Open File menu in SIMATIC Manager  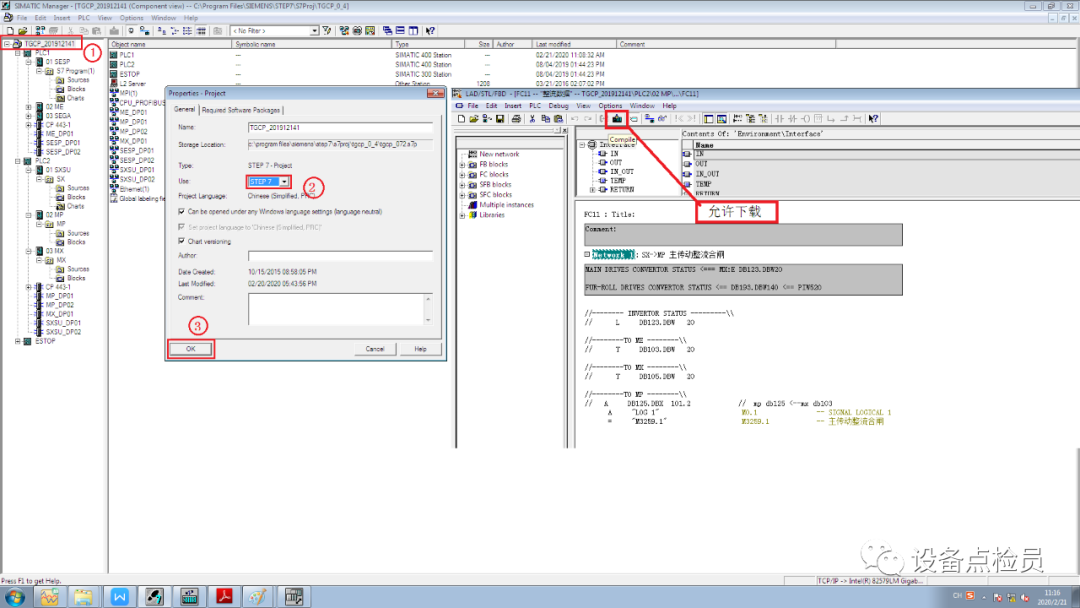[22, 18]
